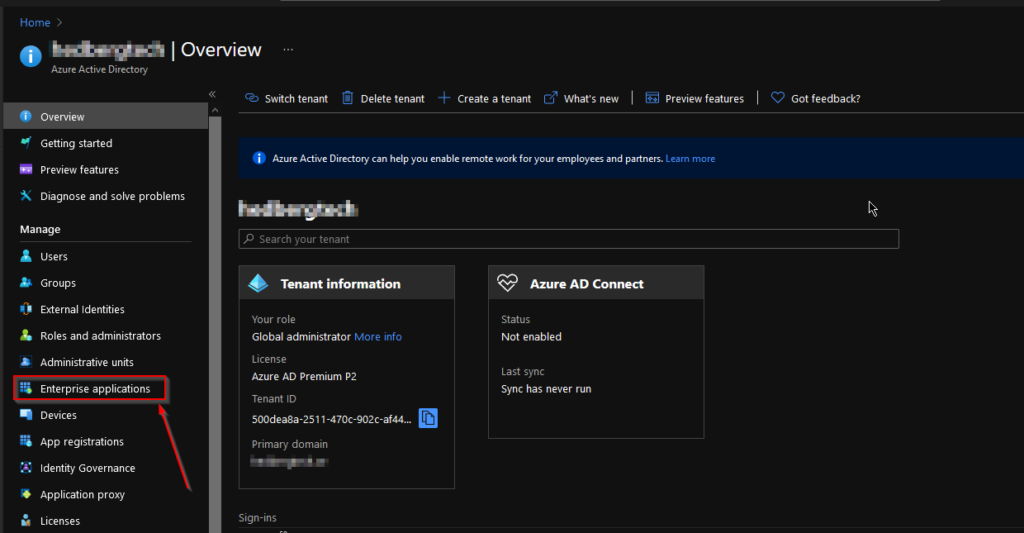Click the sidebar scrollbar up arrow
Image resolution: width=1024 pixels, height=533 pixels.
[x=215, y=110]
